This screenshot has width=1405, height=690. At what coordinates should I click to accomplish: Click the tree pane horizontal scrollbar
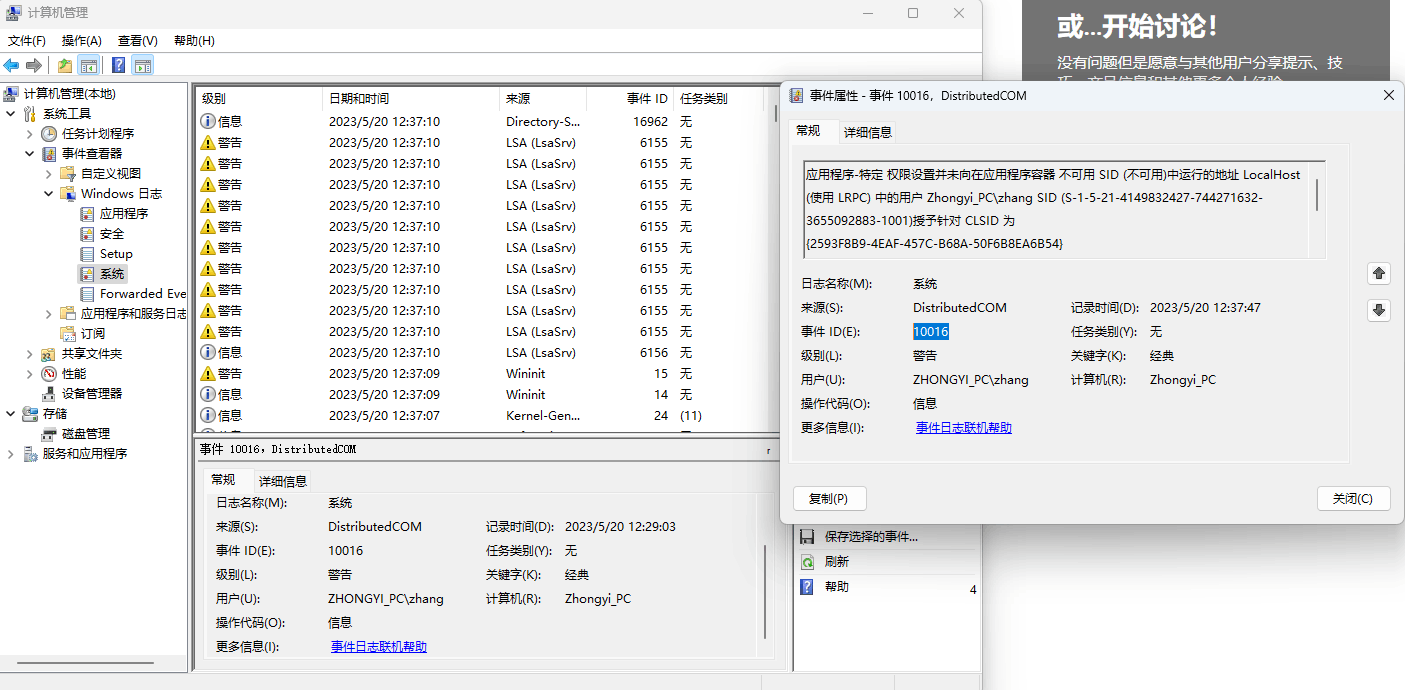85,663
